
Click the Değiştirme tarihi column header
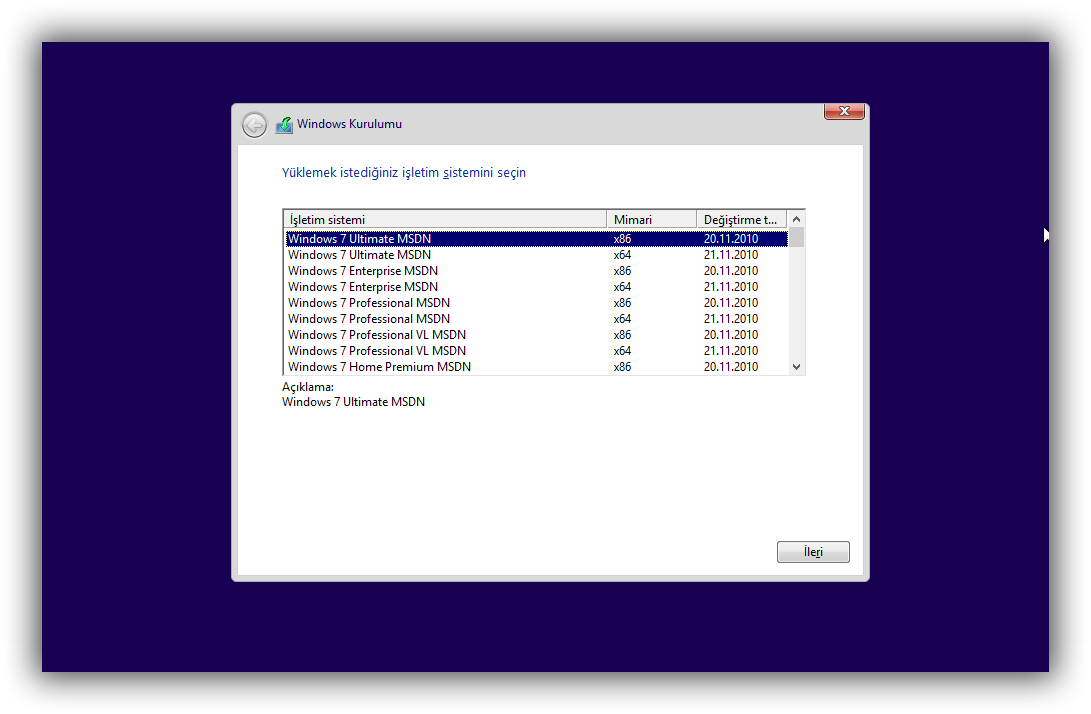click(x=740, y=219)
